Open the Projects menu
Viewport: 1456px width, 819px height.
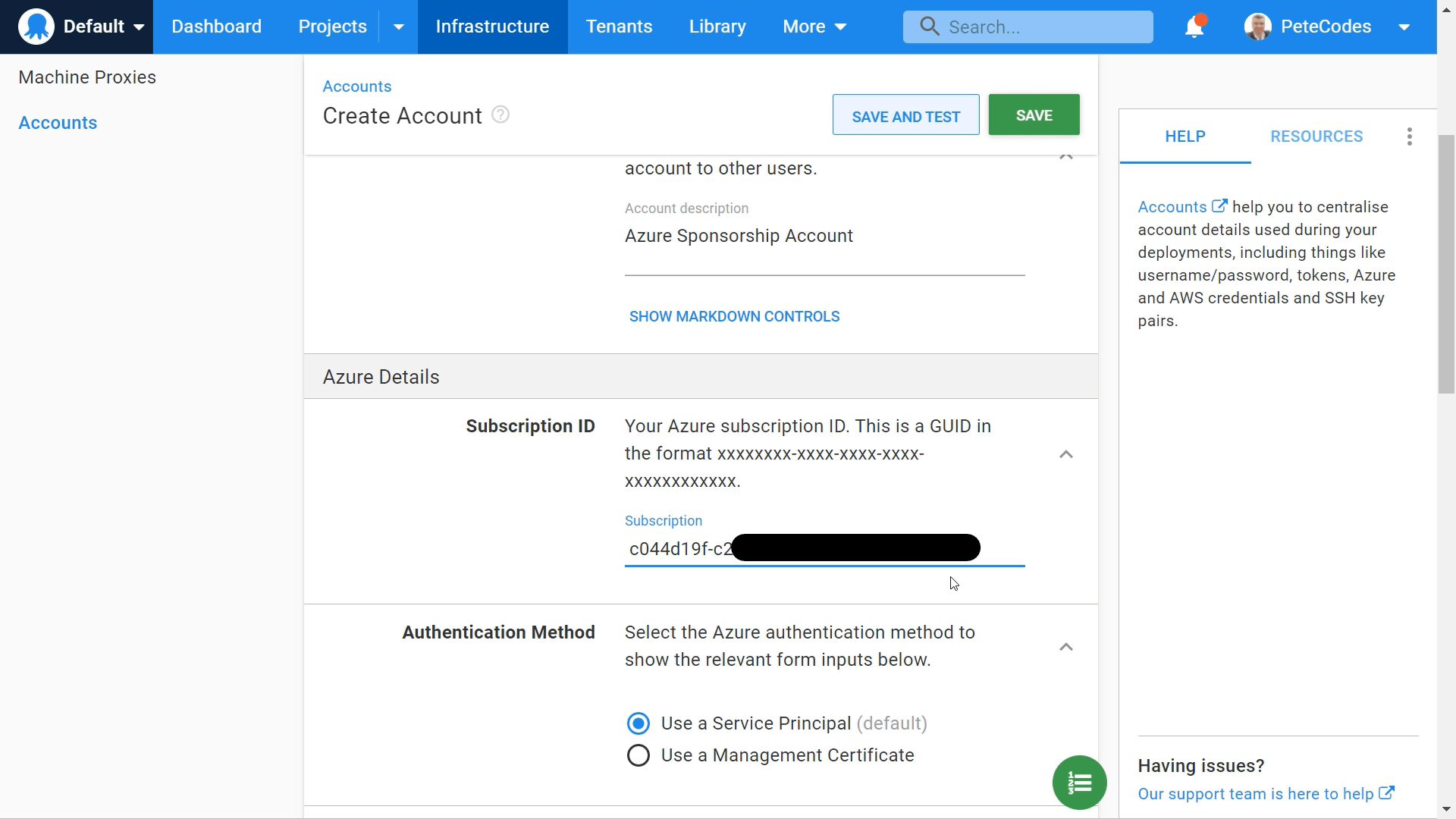332,27
